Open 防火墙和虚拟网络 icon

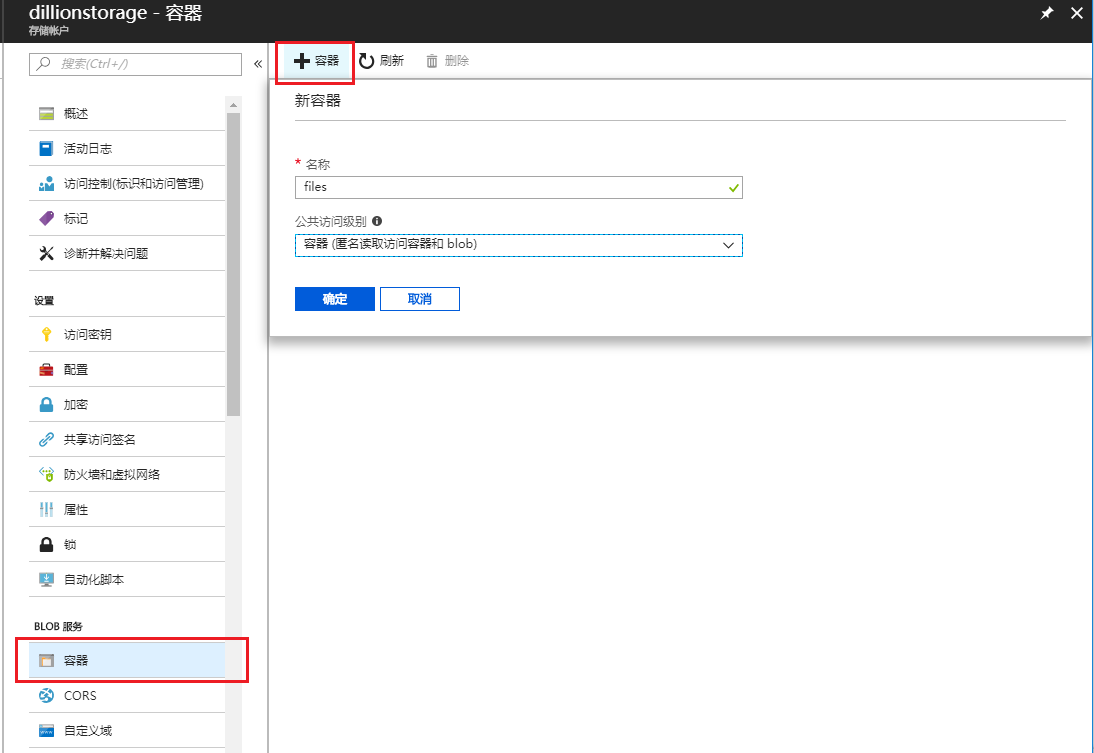tap(46, 475)
